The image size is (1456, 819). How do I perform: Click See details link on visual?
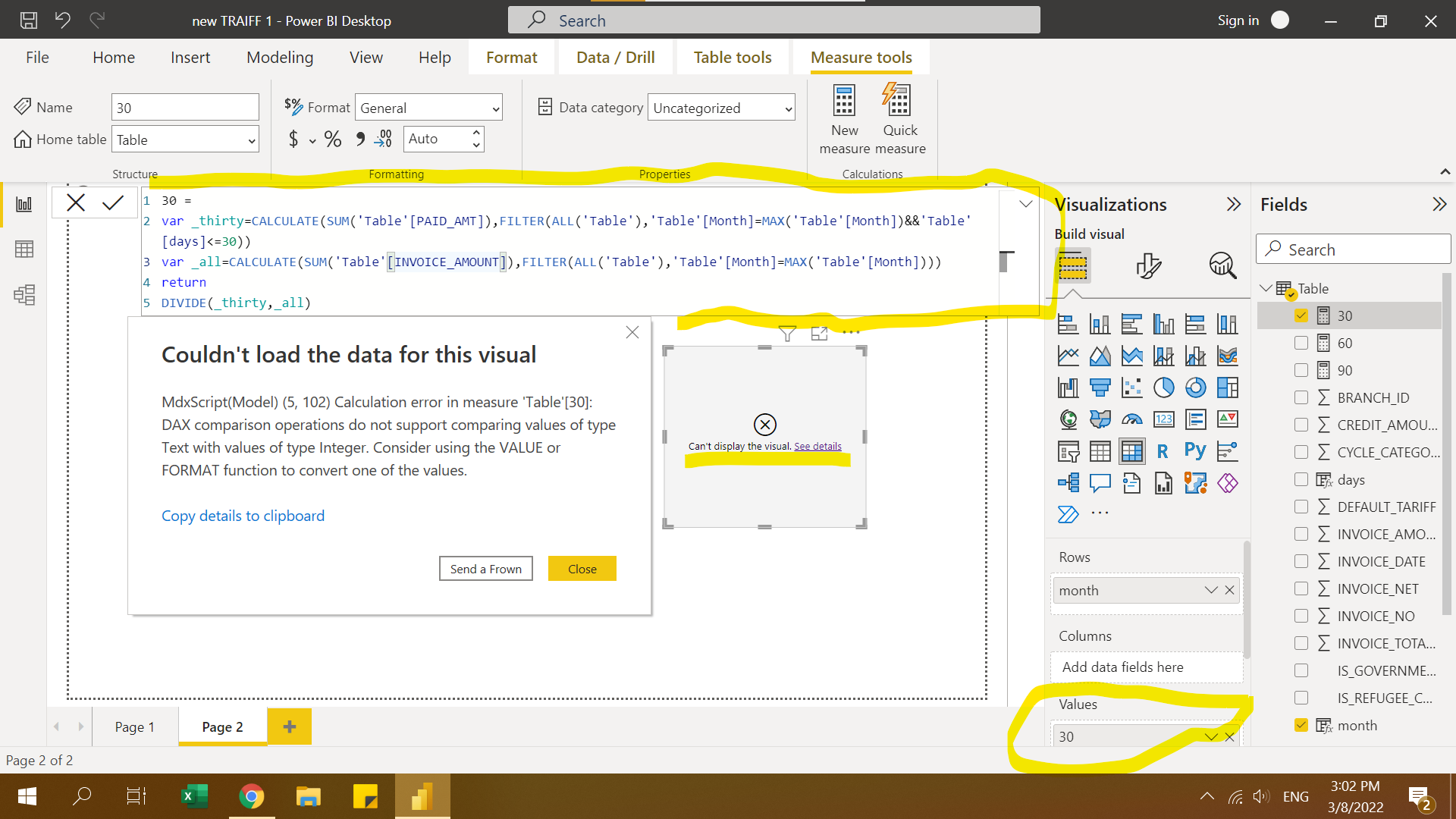click(817, 446)
